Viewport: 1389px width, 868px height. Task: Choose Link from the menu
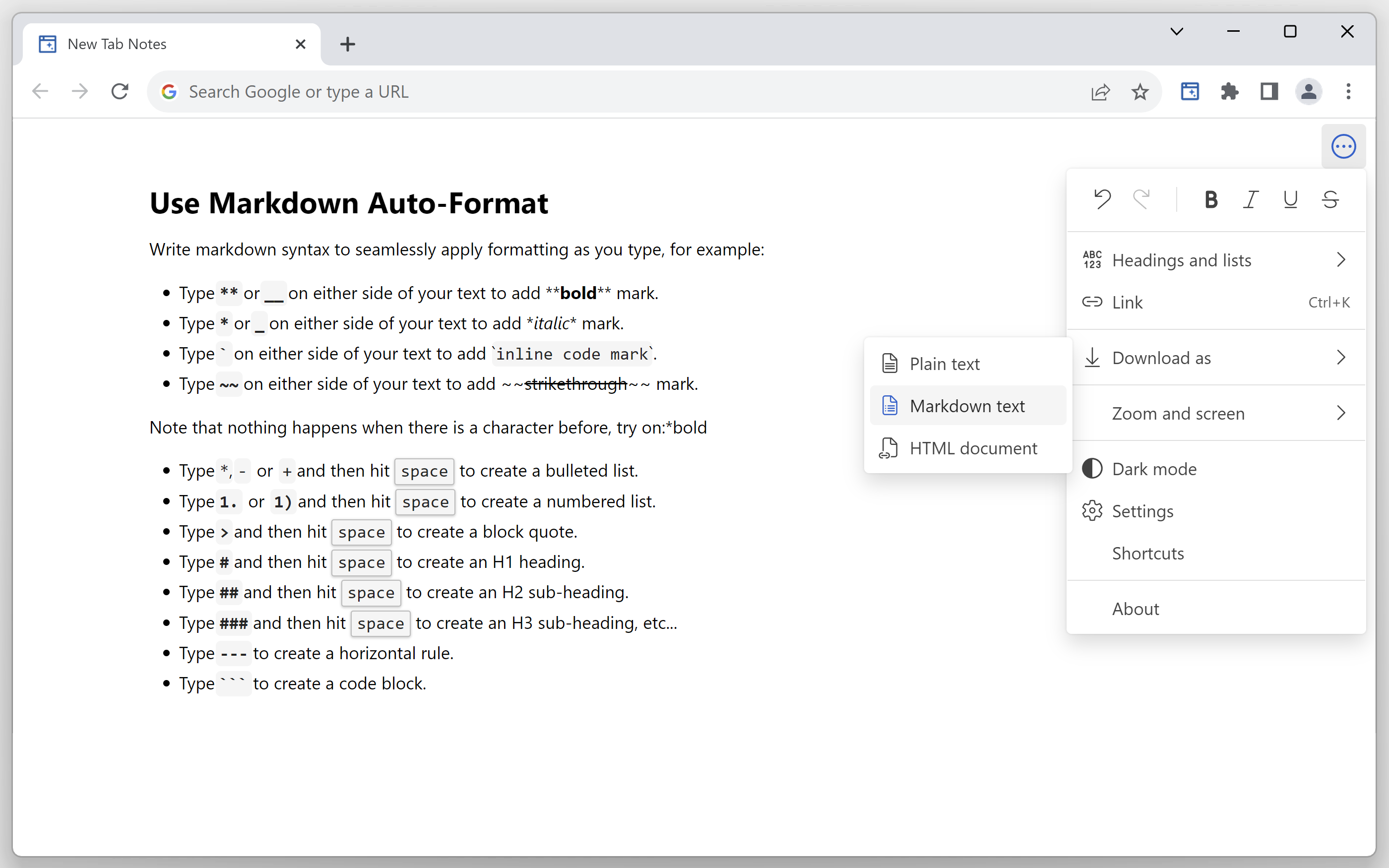click(x=1216, y=302)
